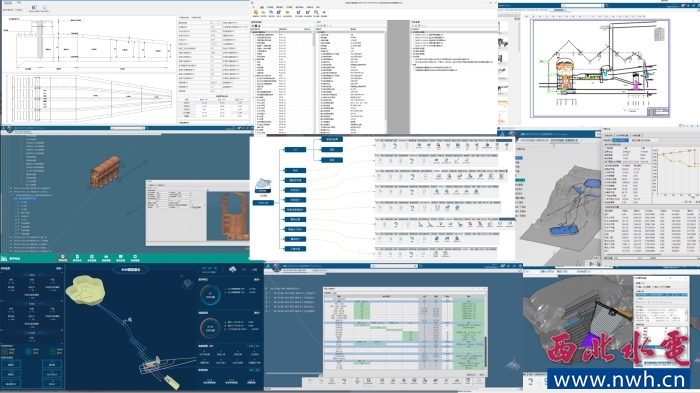Toggle the two-option switch in dashboard right panel

[254, 346]
